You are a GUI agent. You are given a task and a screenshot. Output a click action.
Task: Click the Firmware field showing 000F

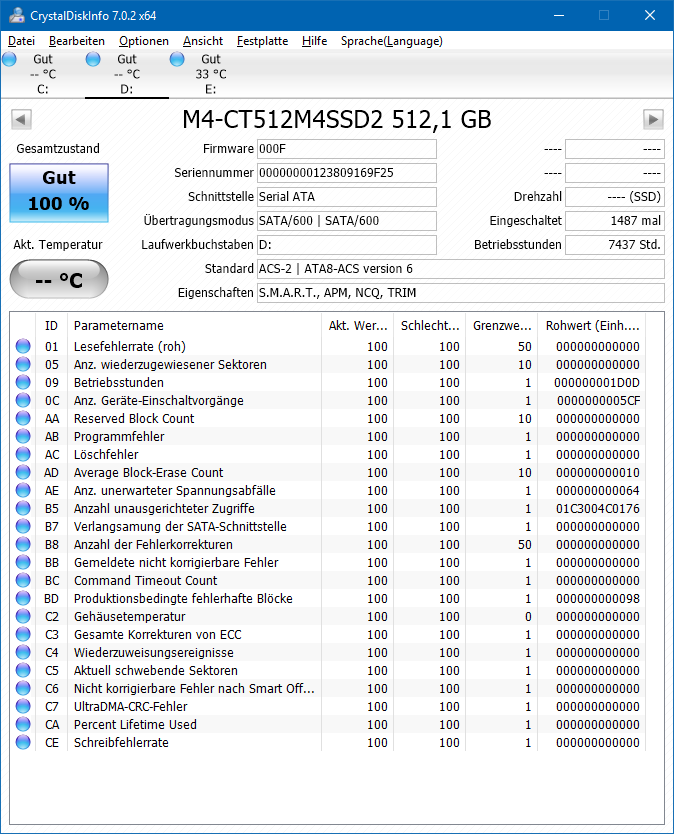tap(347, 149)
